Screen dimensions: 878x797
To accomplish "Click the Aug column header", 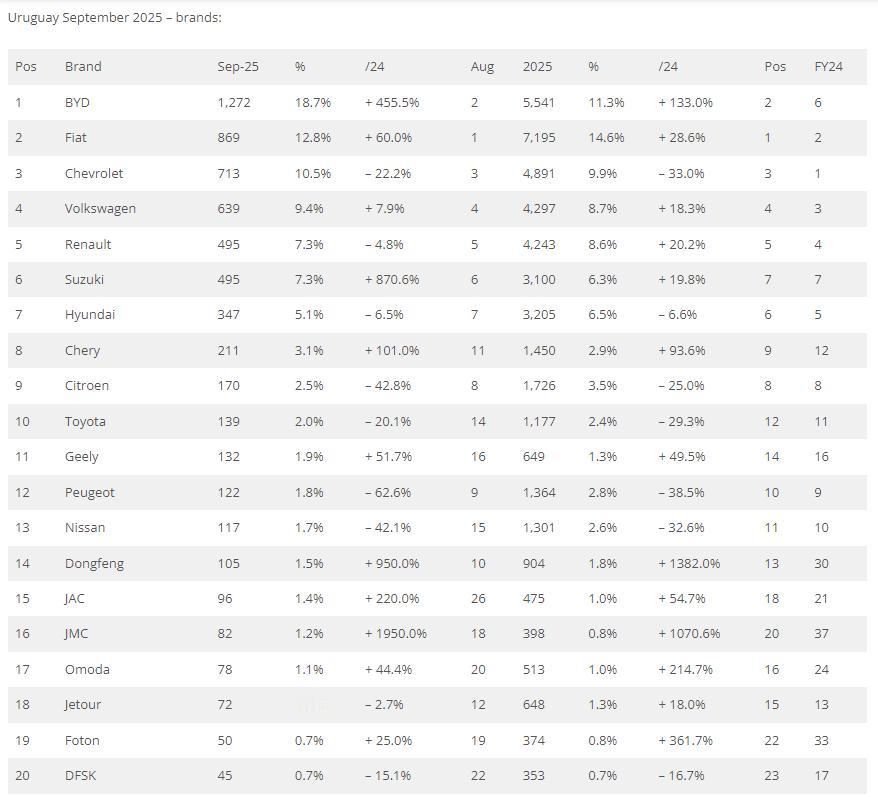I will [x=482, y=67].
